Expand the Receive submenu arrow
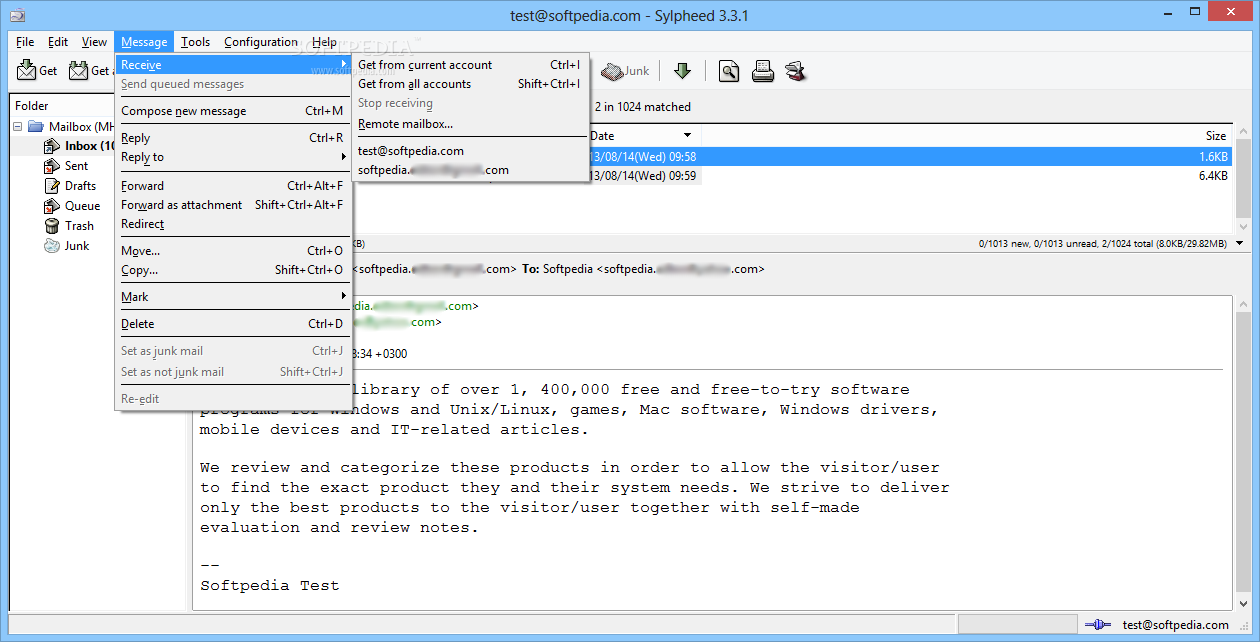 (344, 65)
